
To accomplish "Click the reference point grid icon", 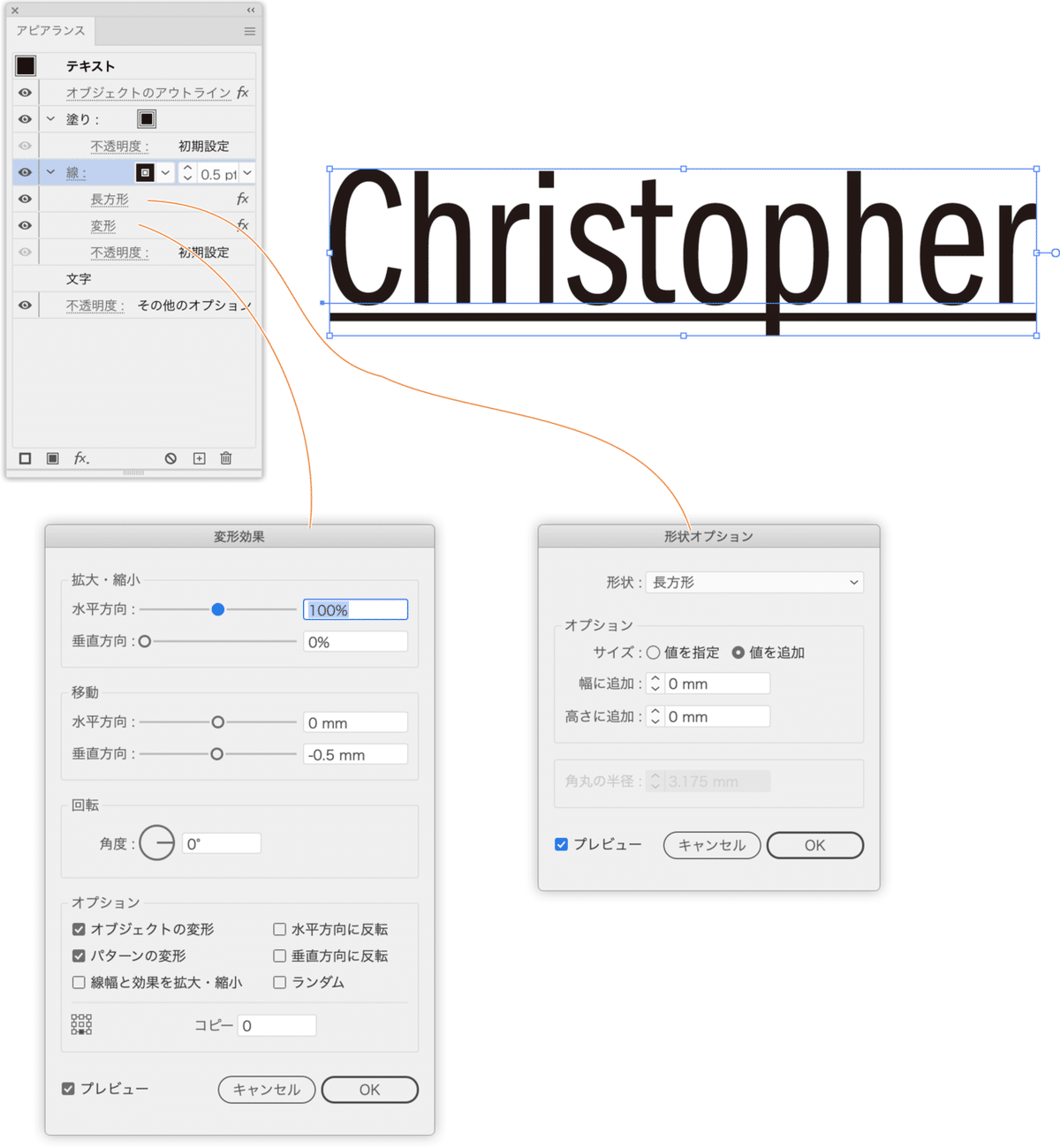I will (81, 1024).
